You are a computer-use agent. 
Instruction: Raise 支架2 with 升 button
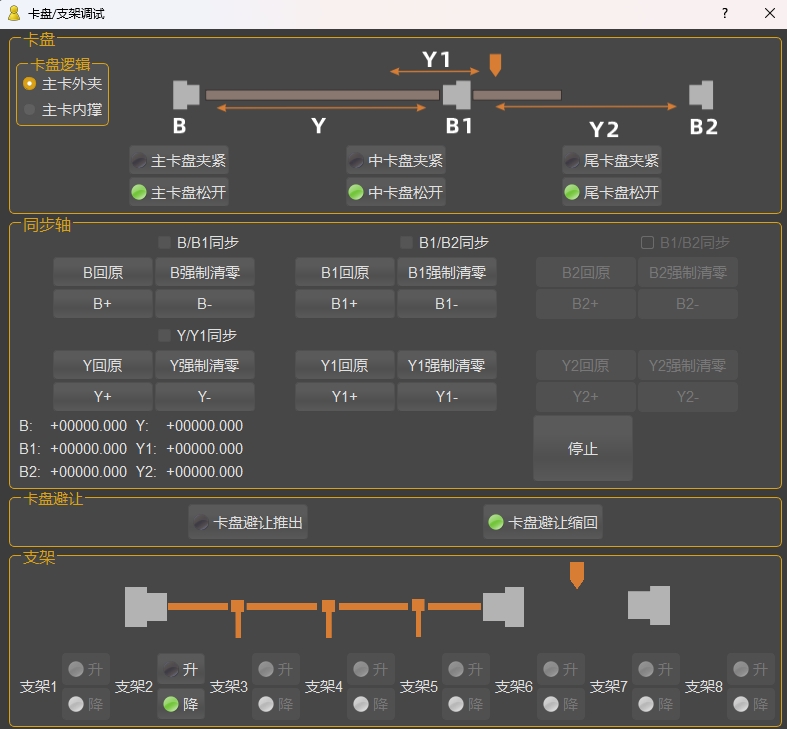pyautogui.click(x=181, y=669)
